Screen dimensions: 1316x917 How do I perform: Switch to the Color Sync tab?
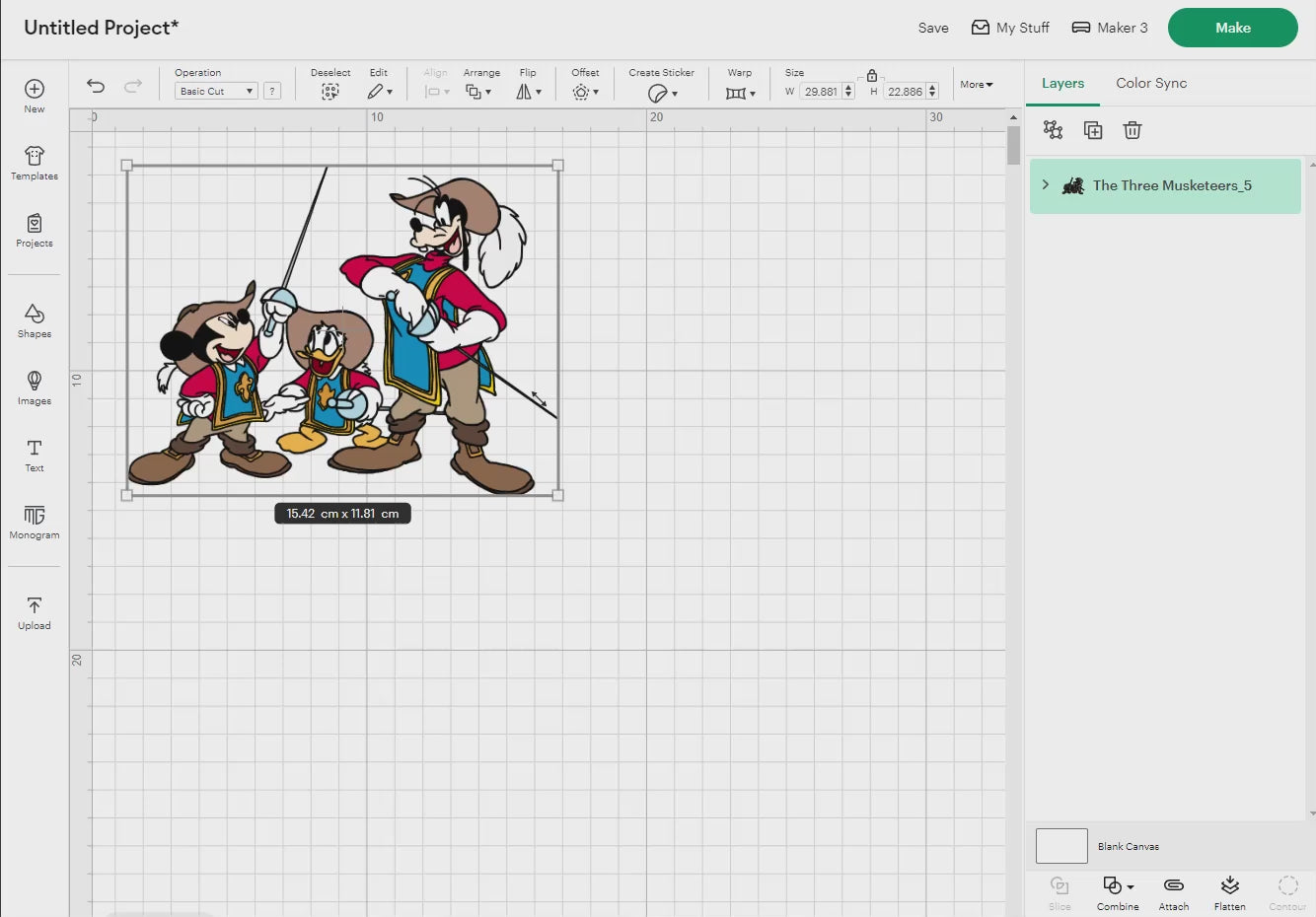tap(1151, 83)
